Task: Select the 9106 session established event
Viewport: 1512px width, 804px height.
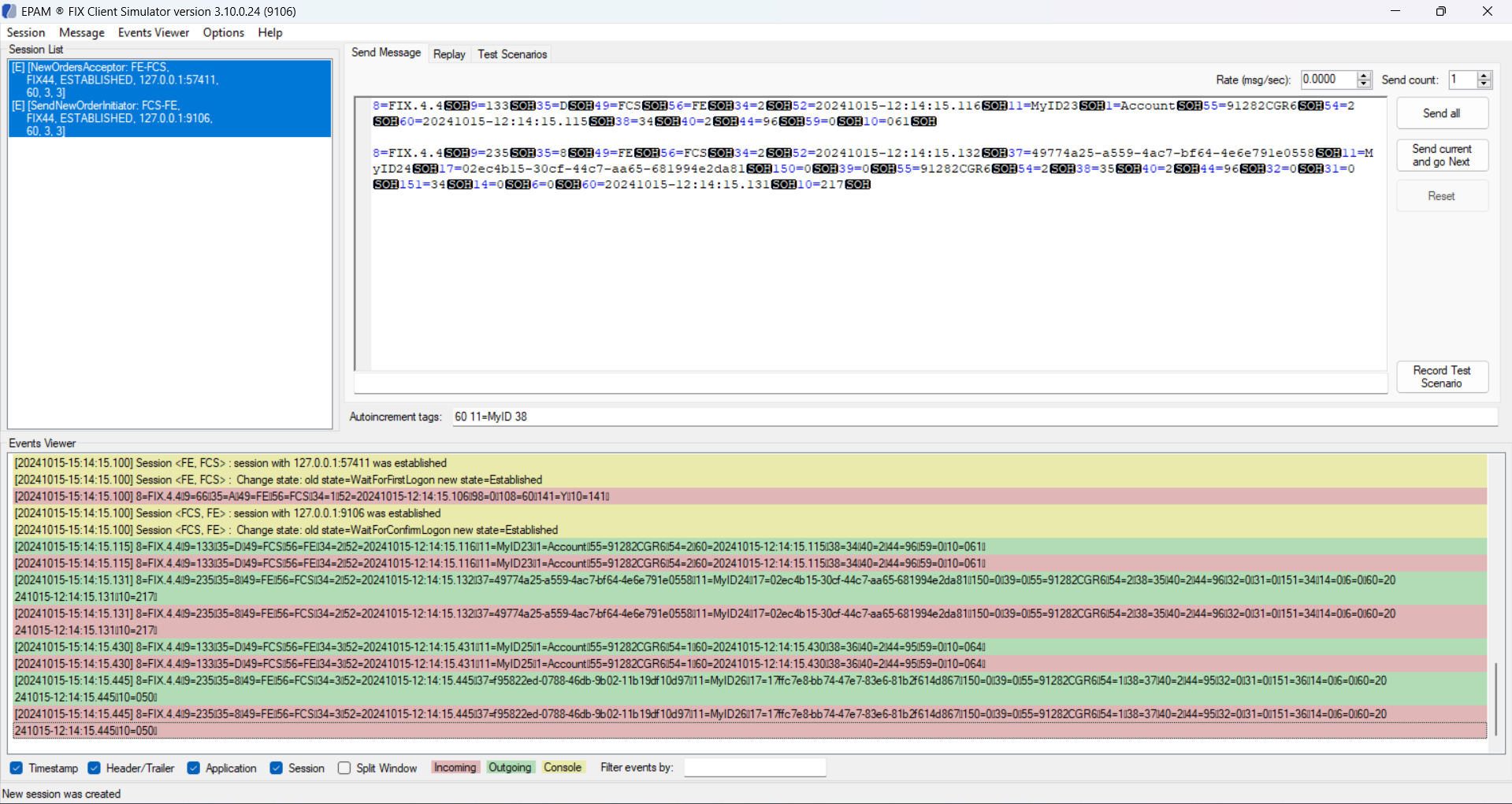Action: 749,513
